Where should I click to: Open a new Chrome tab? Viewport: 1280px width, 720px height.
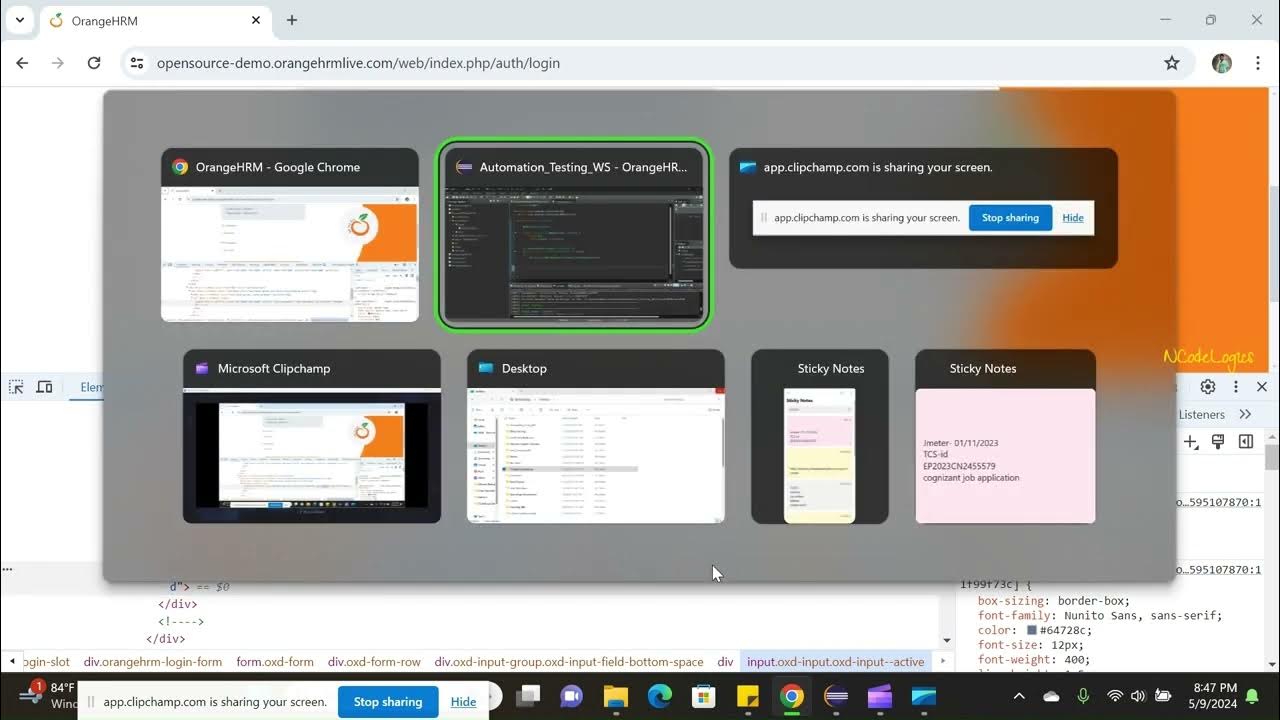pos(292,20)
